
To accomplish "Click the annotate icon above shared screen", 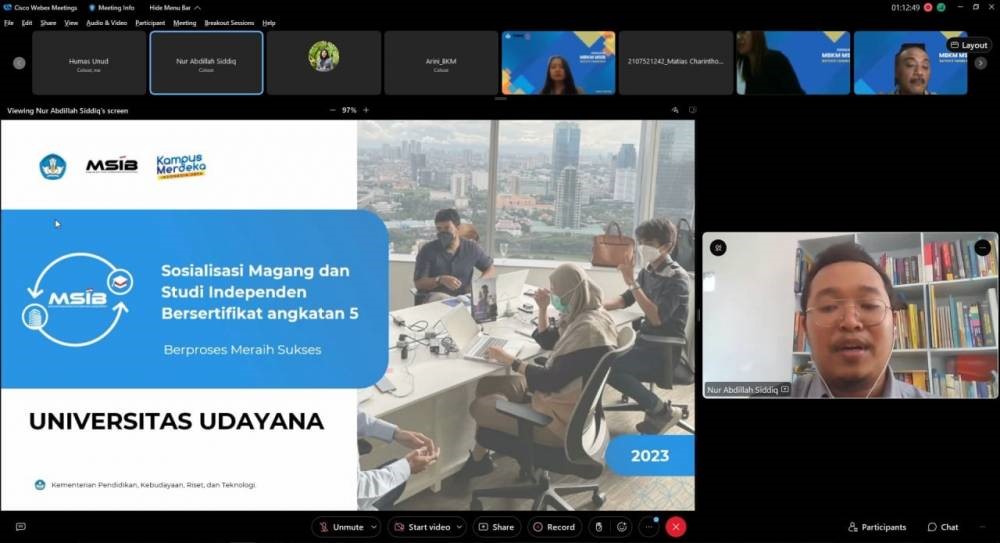I will (x=675, y=110).
